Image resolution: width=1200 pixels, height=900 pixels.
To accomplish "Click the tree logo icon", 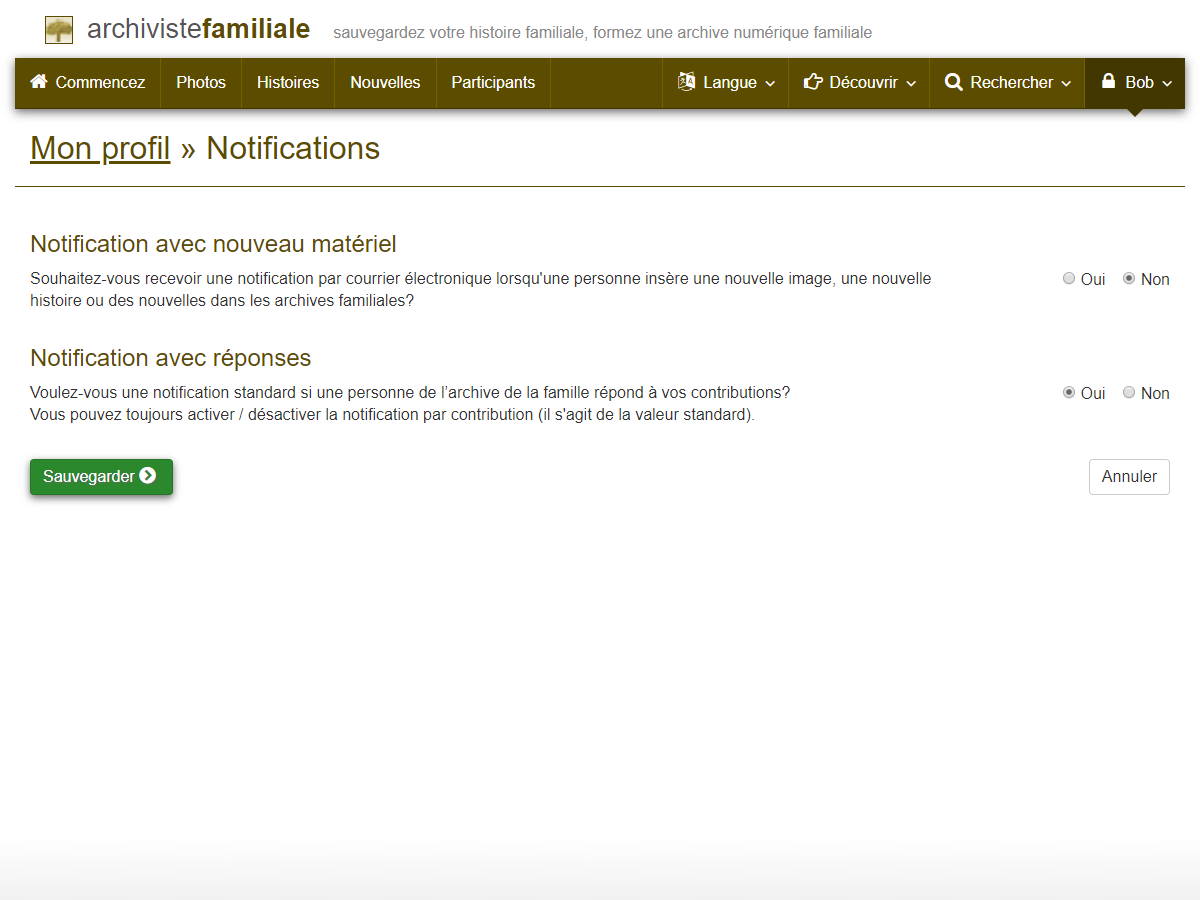I will pyautogui.click(x=59, y=30).
